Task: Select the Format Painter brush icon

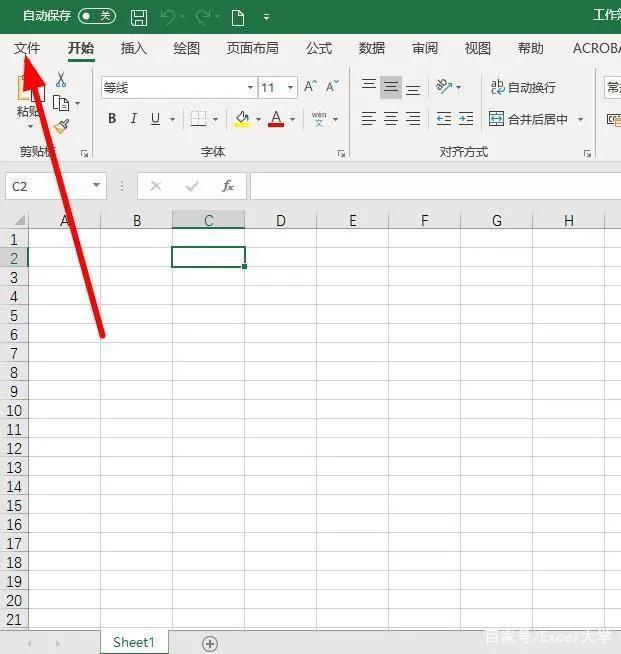Action: point(61,126)
